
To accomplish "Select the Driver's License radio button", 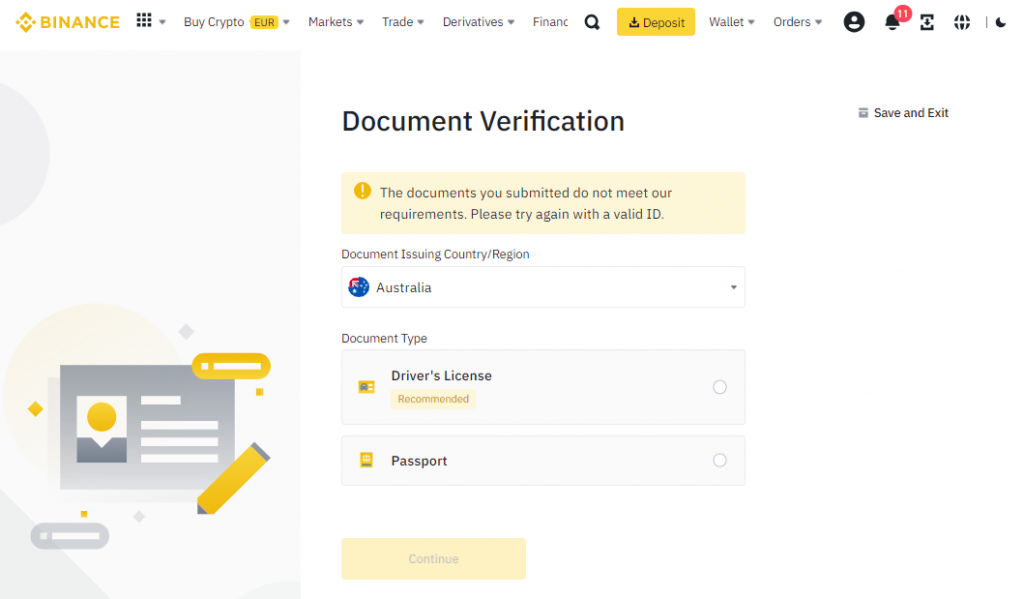I will pos(719,387).
